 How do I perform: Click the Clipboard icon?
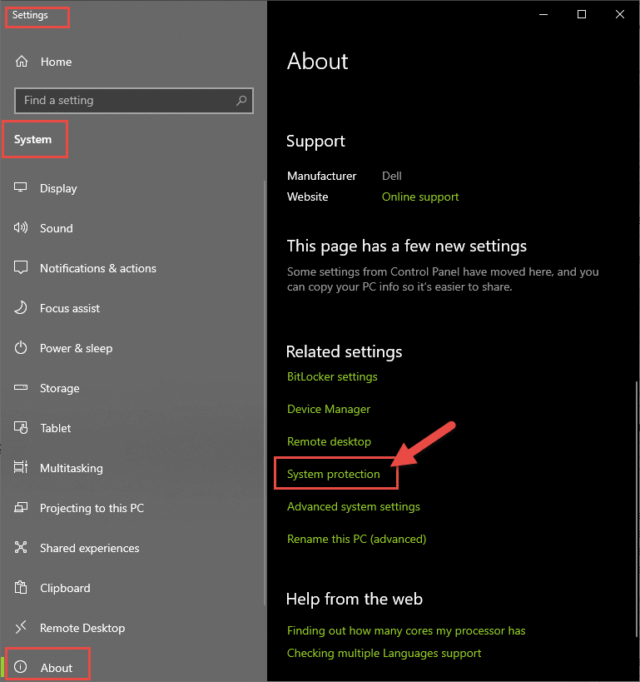[x=20, y=587]
